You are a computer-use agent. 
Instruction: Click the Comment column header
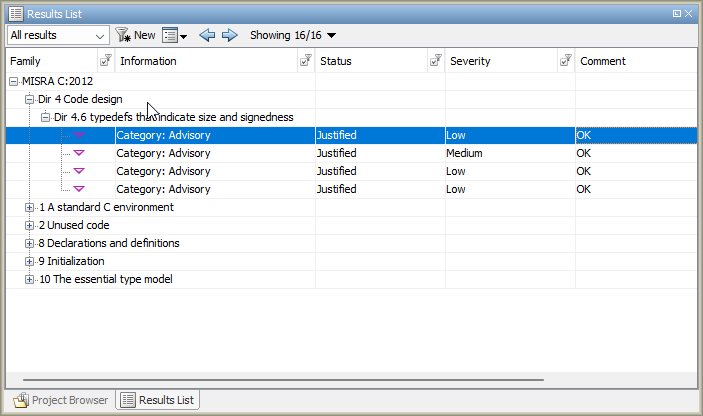tap(630, 61)
